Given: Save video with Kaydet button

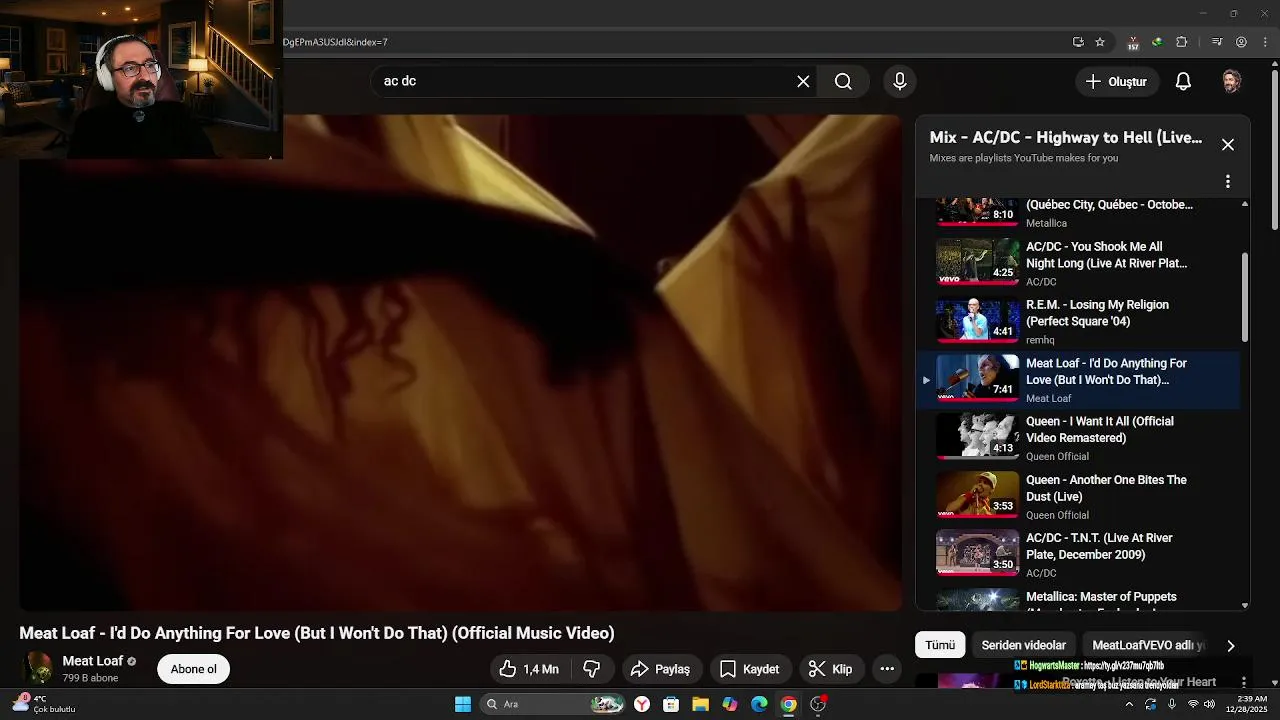Looking at the screenshot, I should (750, 669).
